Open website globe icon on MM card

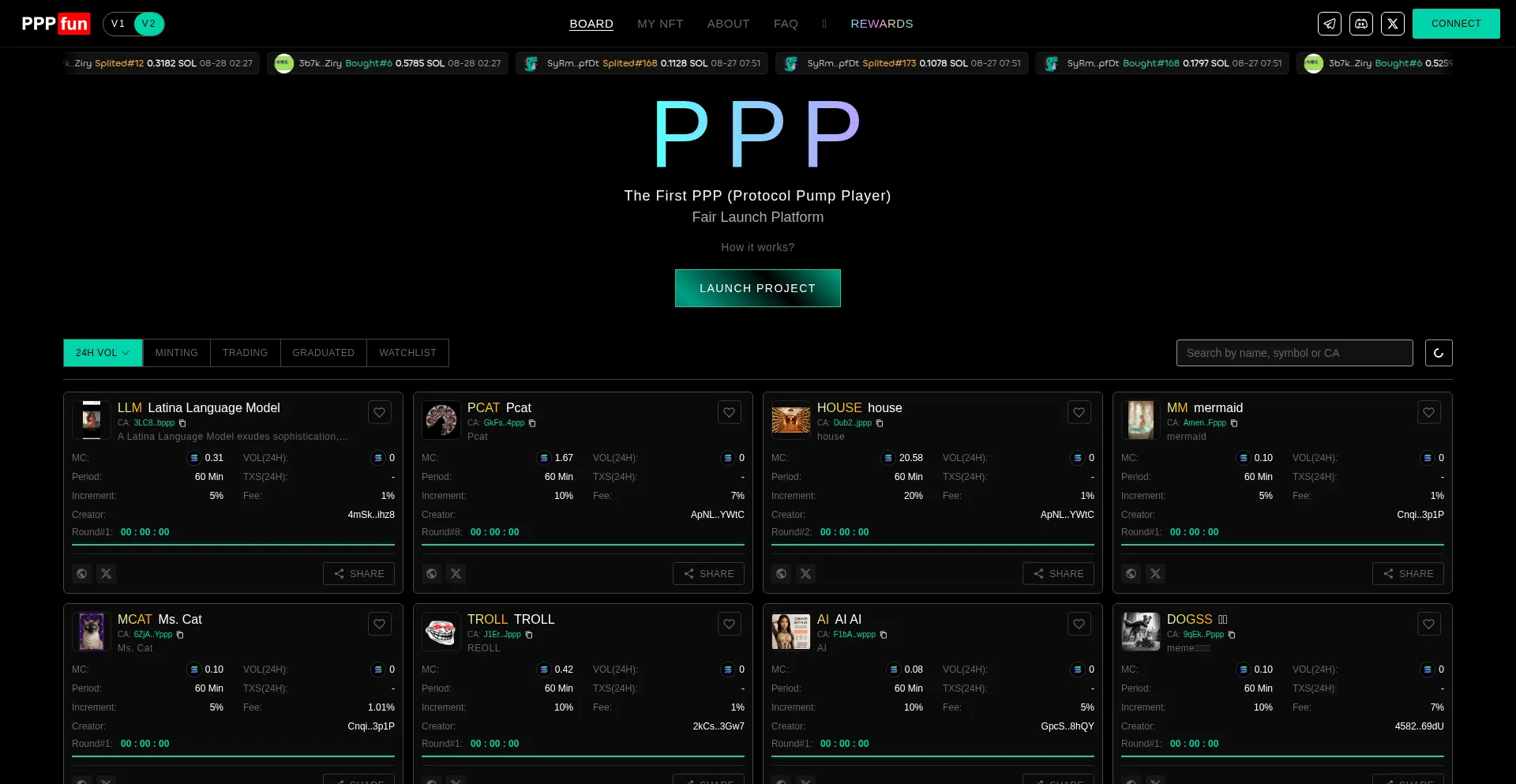[x=1131, y=574]
